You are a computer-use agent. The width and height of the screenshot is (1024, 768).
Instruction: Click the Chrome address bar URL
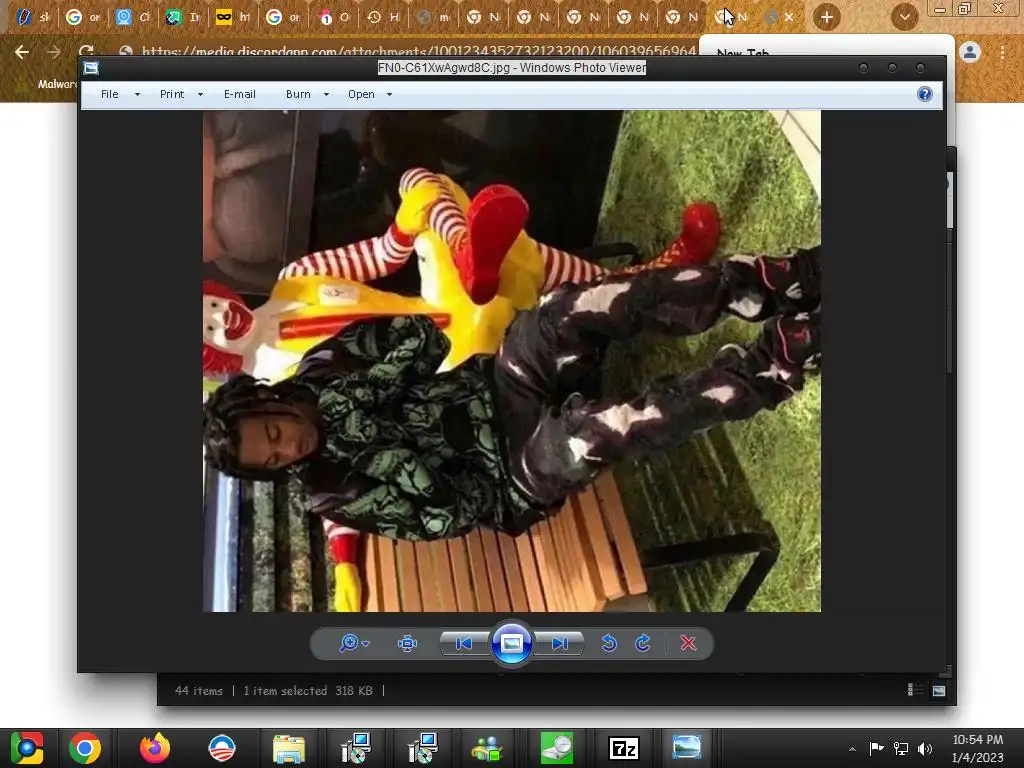point(419,51)
